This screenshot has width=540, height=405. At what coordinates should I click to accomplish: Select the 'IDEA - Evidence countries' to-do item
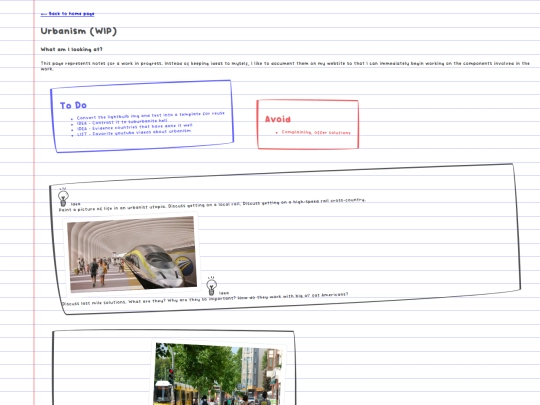tap(135, 127)
